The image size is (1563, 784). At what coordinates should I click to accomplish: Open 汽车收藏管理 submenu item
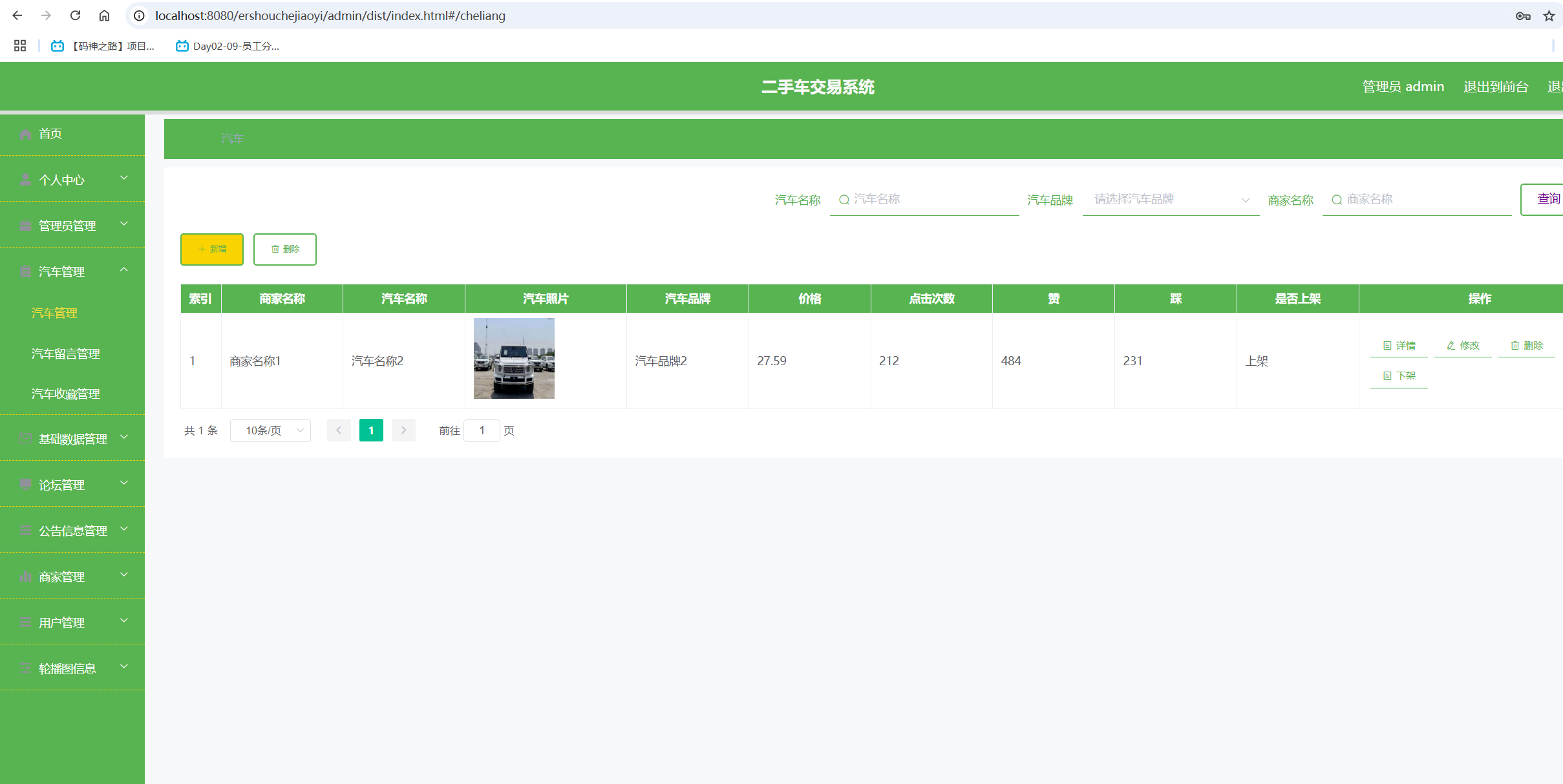(x=65, y=394)
